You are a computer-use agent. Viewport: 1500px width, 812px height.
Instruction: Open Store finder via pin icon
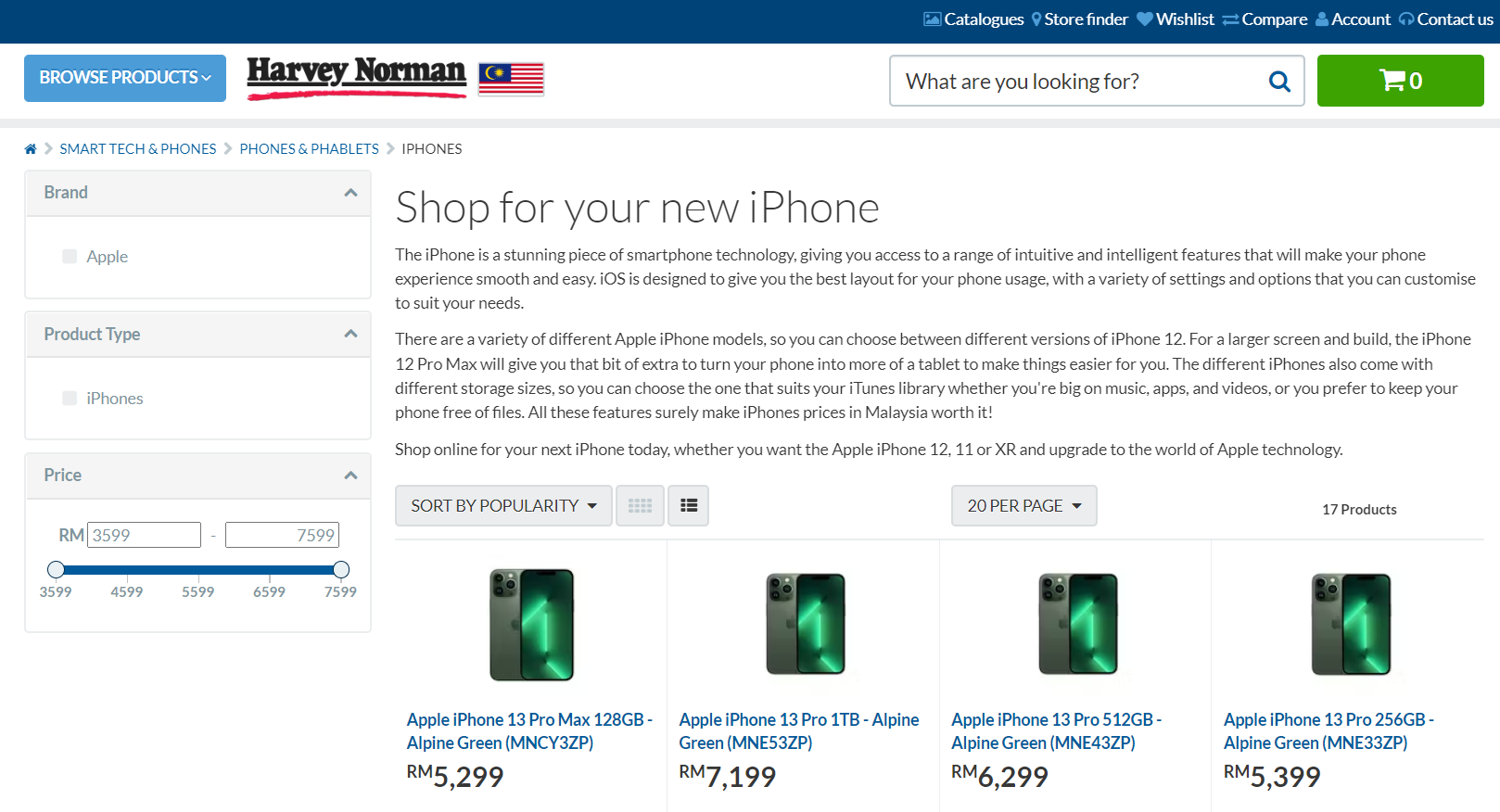coord(1036,19)
